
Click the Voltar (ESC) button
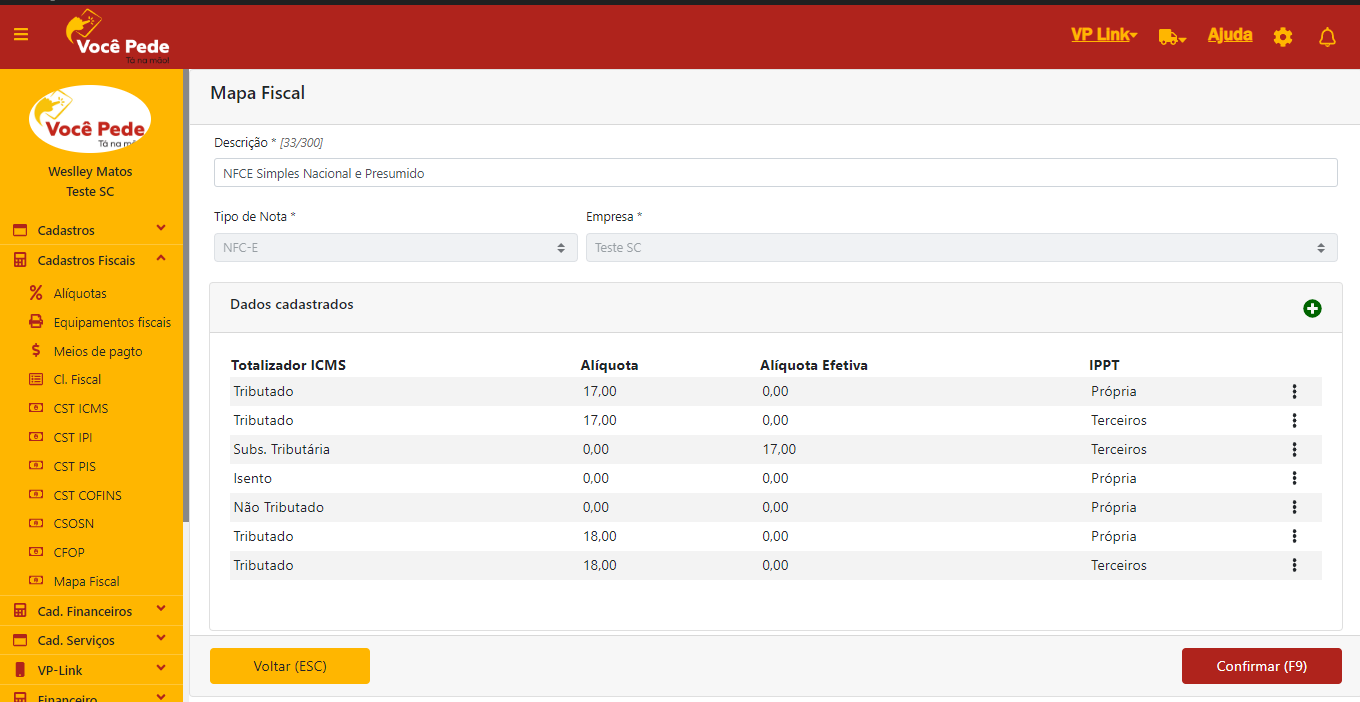(290, 666)
